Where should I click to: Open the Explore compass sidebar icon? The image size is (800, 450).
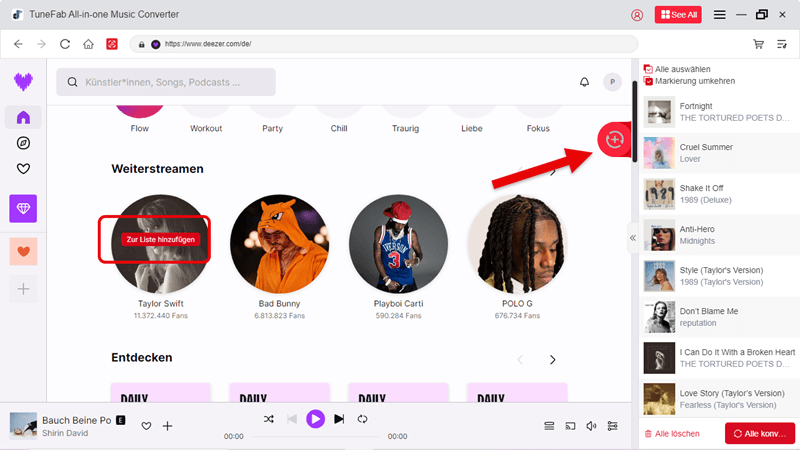pos(23,143)
